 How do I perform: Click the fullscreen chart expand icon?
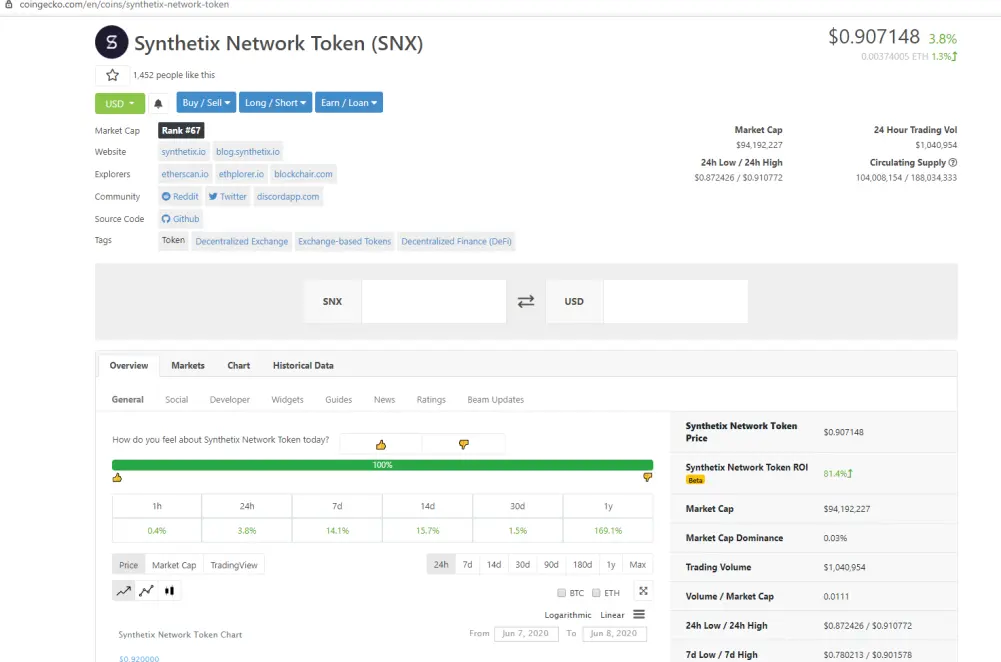point(644,591)
